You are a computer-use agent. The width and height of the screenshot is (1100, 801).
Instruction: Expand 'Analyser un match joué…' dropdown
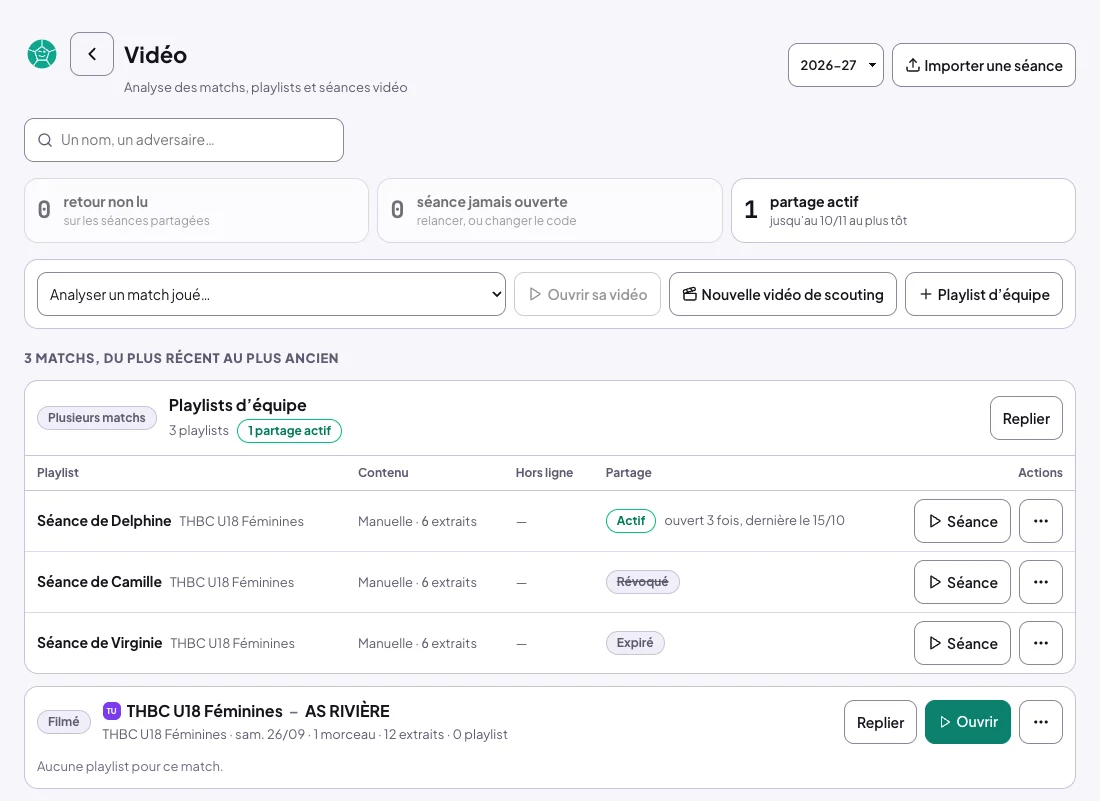pyautogui.click(x=271, y=295)
